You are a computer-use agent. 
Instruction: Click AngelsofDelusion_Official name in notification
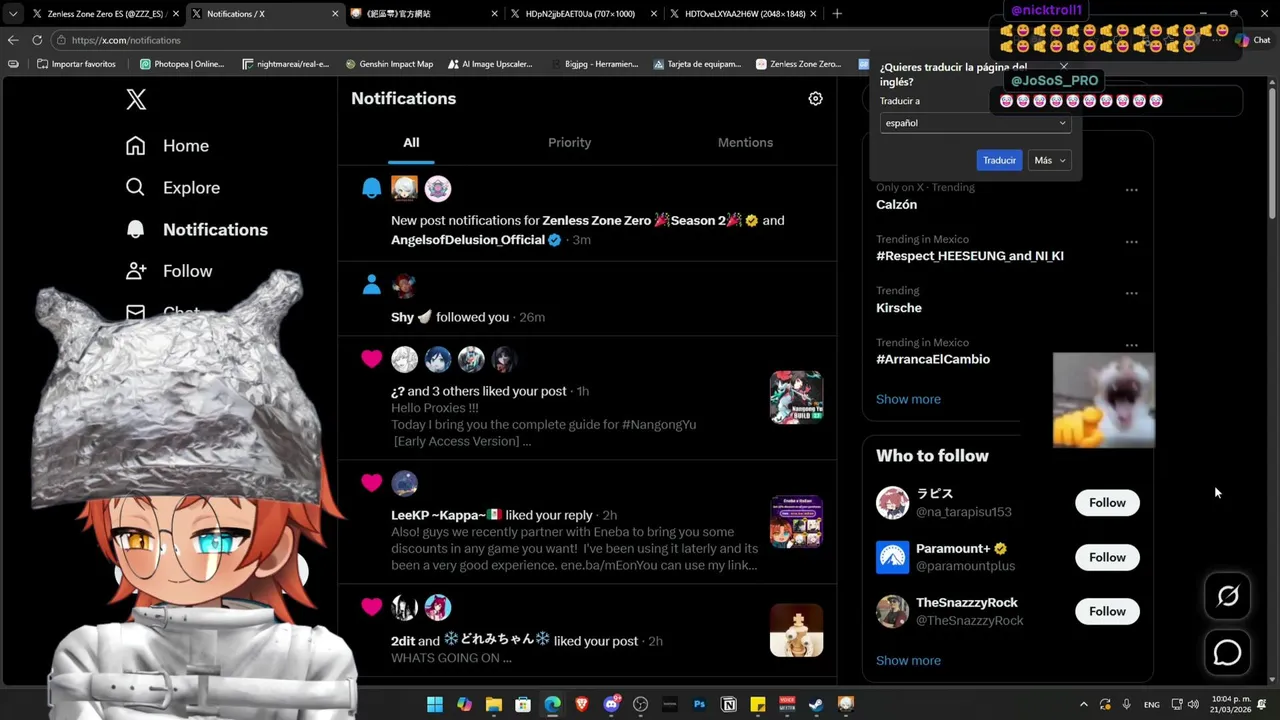point(468,240)
